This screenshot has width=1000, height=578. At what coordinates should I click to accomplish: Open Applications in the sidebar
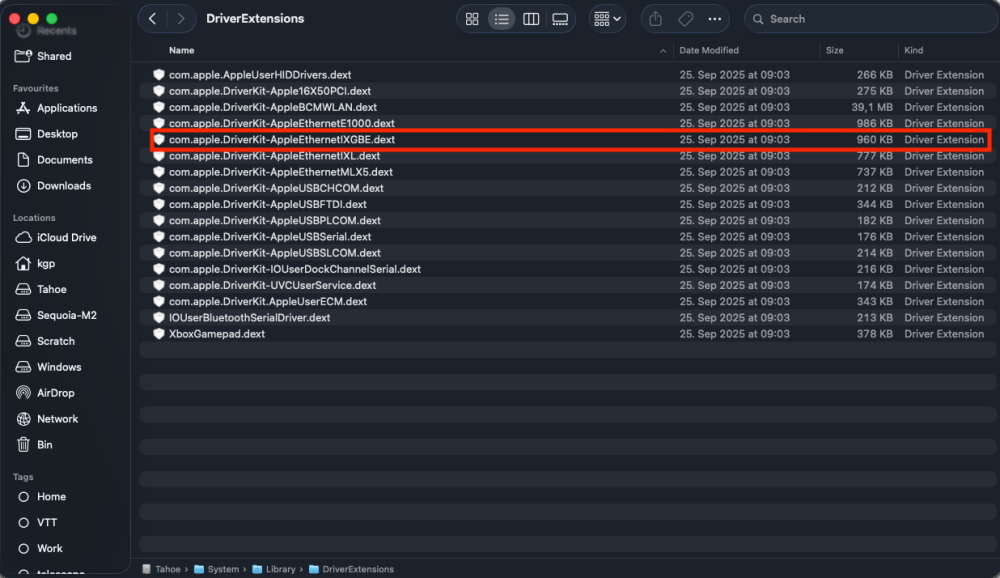[65, 108]
